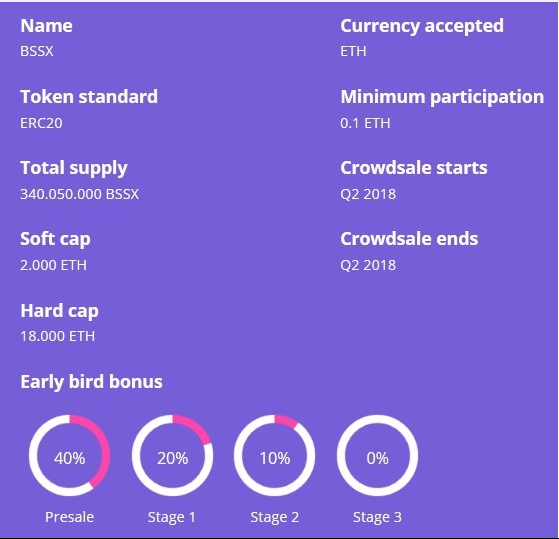The image size is (559, 539).
Task: Click the ETH currency accepted value
Action: (353, 51)
